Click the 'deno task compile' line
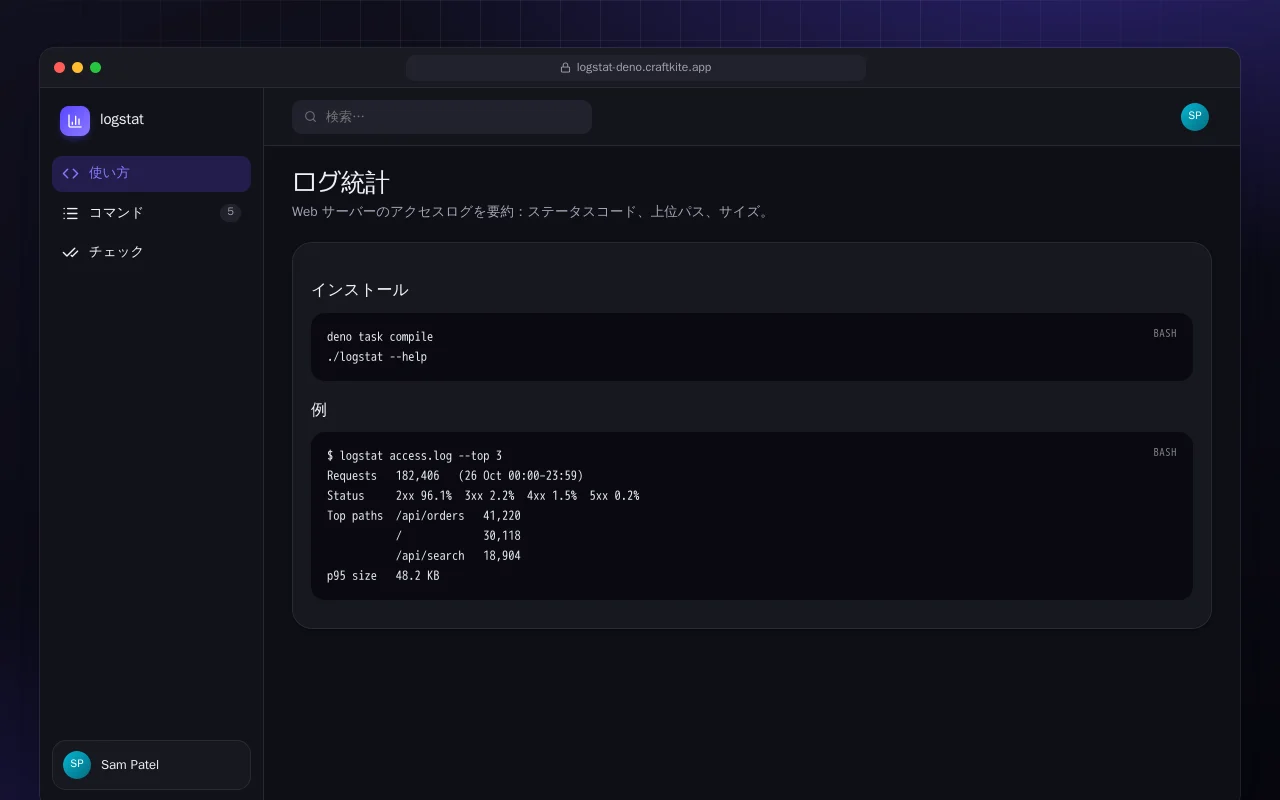The image size is (1280, 800). click(380, 337)
